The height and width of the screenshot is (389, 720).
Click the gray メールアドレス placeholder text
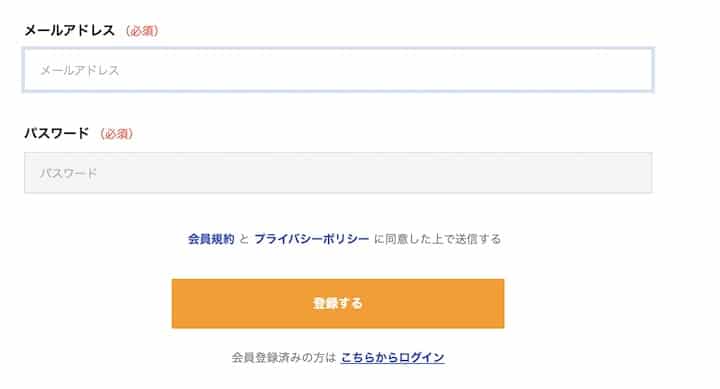tap(79, 70)
